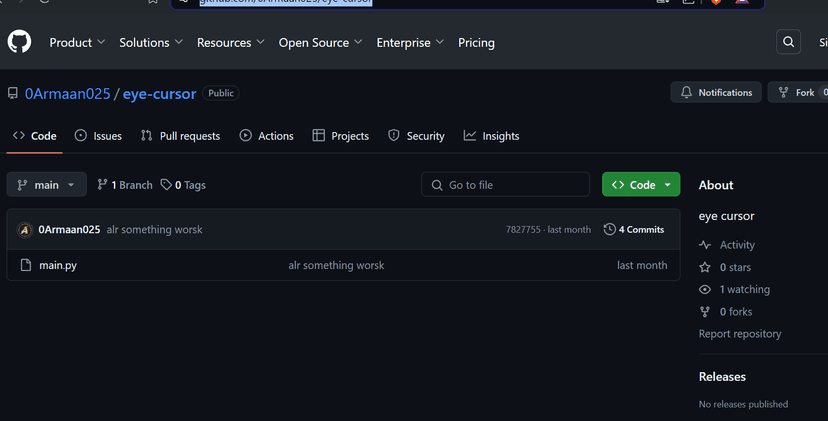The height and width of the screenshot is (421, 828).
Task: Open commit history via 4 Commits
Action: (x=634, y=230)
